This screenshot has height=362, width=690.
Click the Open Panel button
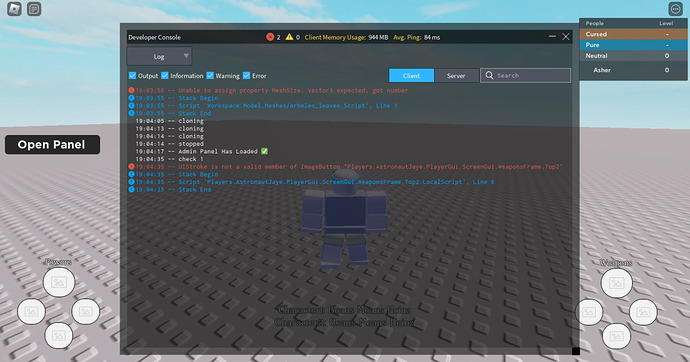point(52,145)
